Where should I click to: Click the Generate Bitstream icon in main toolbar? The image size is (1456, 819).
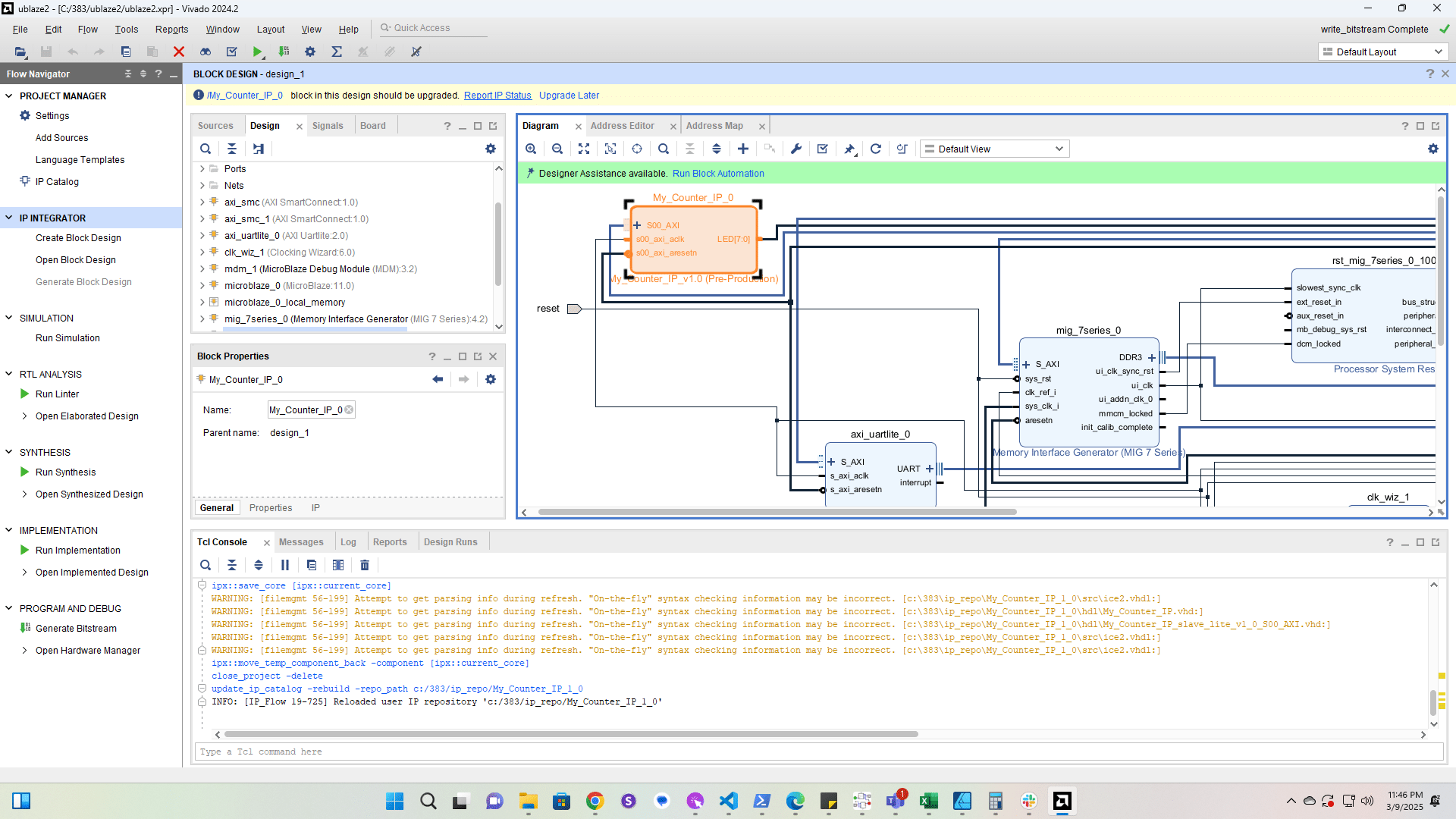284,52
